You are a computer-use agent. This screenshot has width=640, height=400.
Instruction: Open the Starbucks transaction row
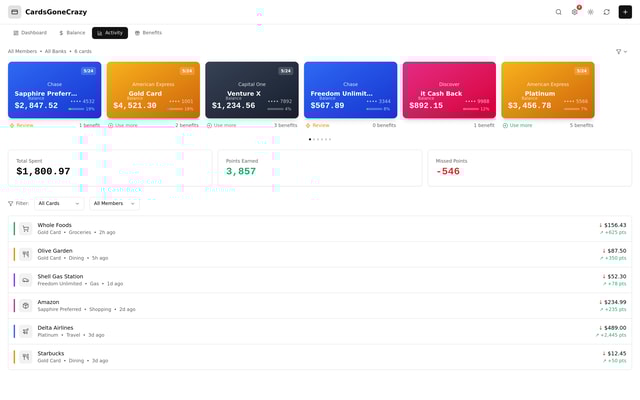pyautogui.click(x=320, y=357)
